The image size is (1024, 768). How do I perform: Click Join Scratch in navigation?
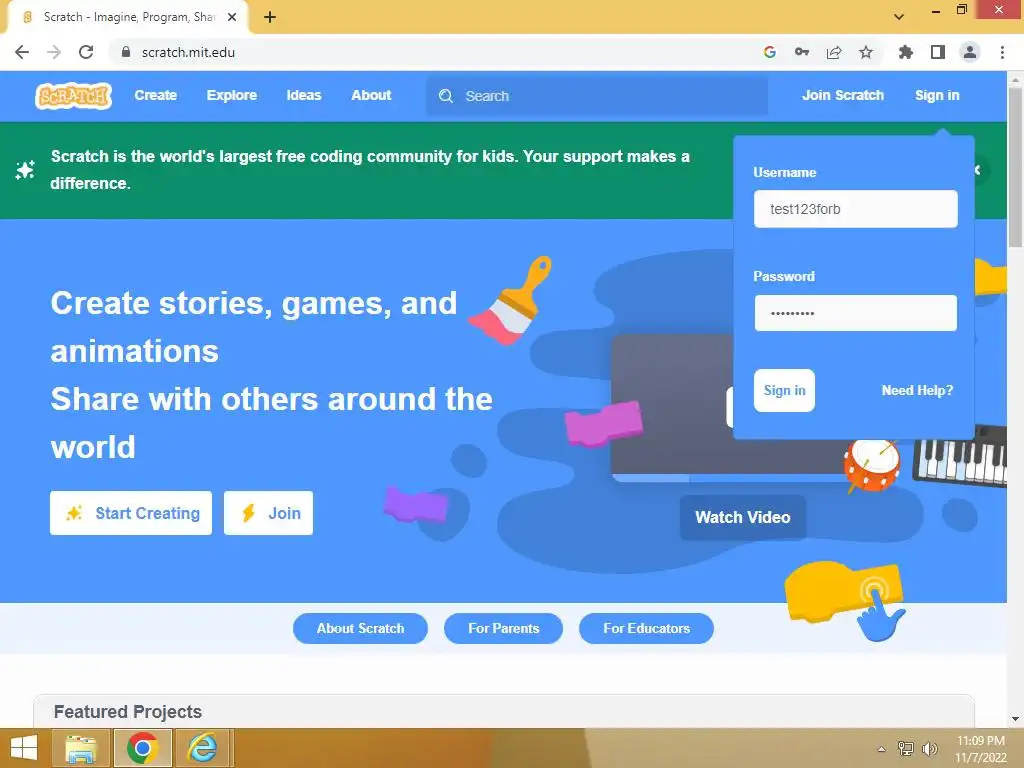point(842,95)
